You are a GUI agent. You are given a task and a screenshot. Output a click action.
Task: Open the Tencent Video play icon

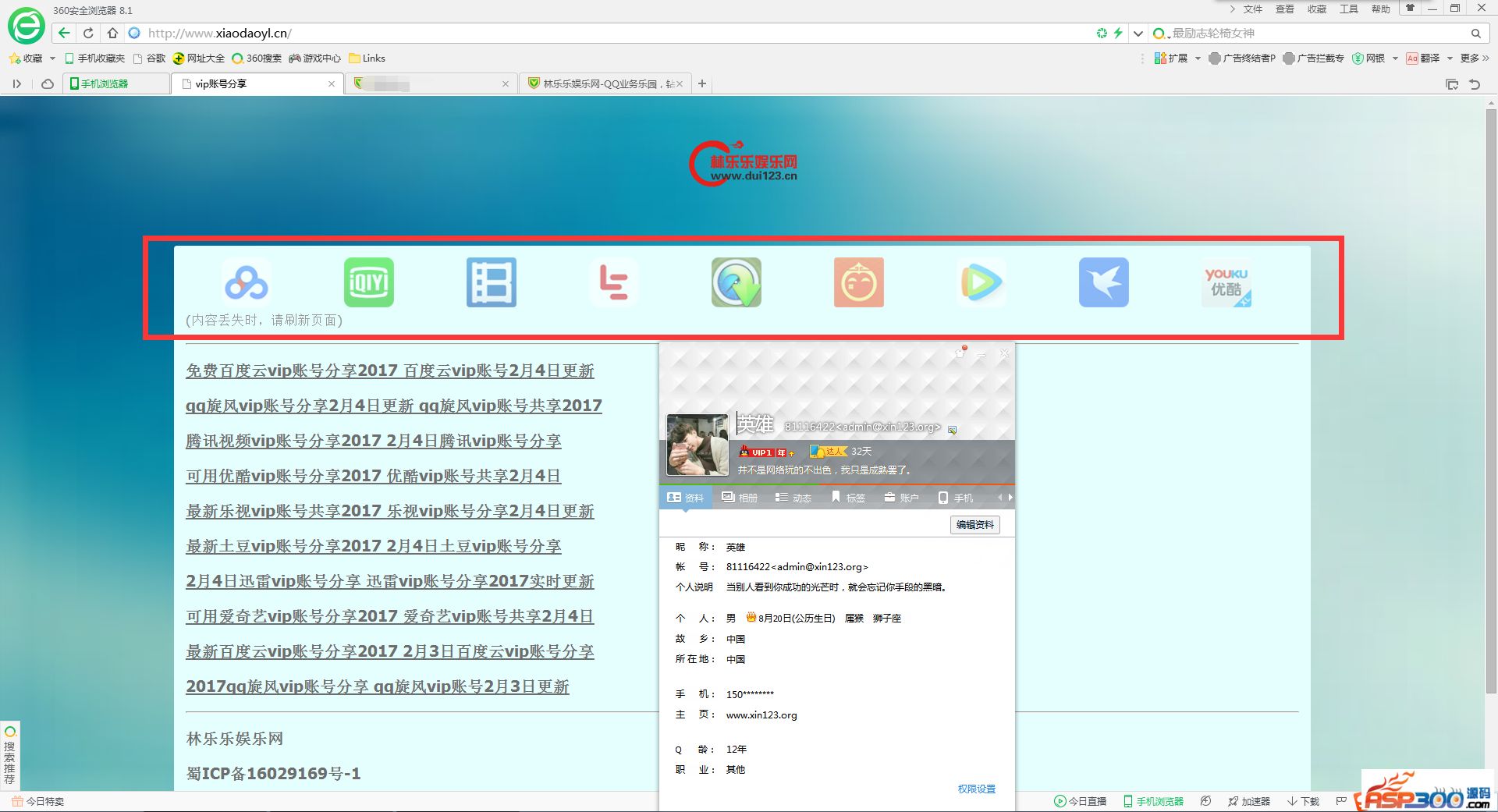pos(982,282)
